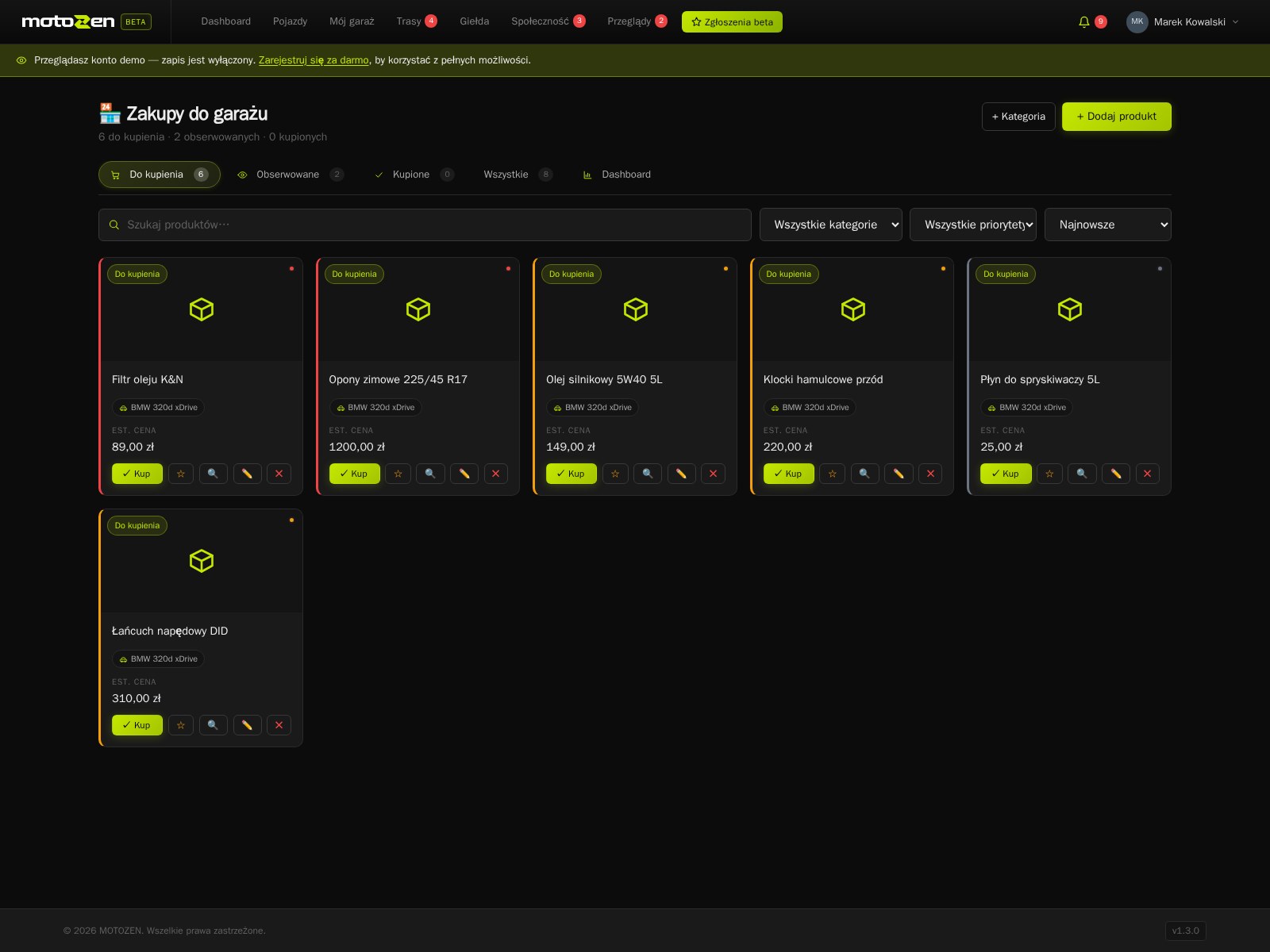Focus the Szukaj produktów search field
The width and height of the screenshot is (1270, 952).
425,225
